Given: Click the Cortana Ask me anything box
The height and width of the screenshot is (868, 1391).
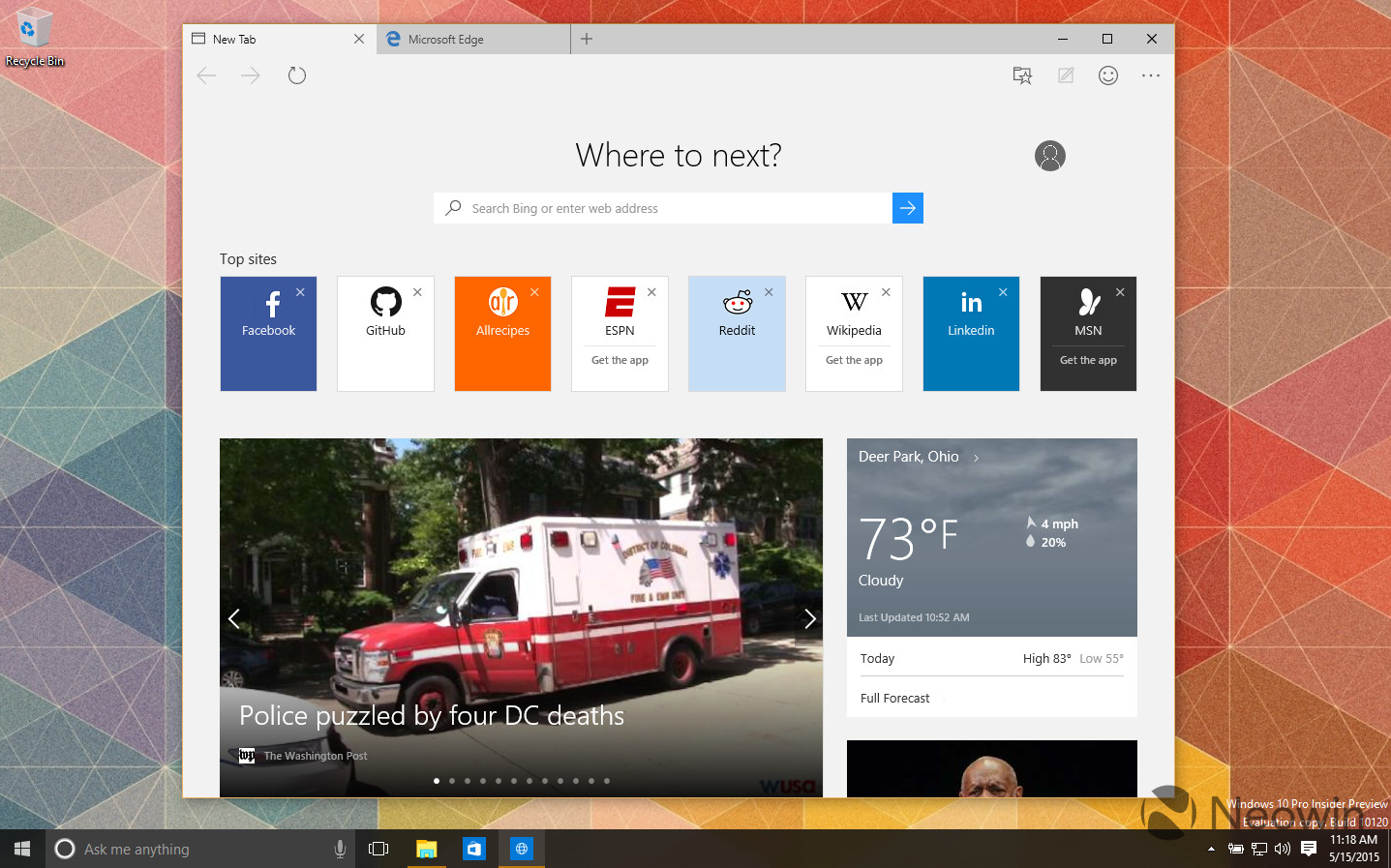Looking at the screenshot, I should pos(200,849).
